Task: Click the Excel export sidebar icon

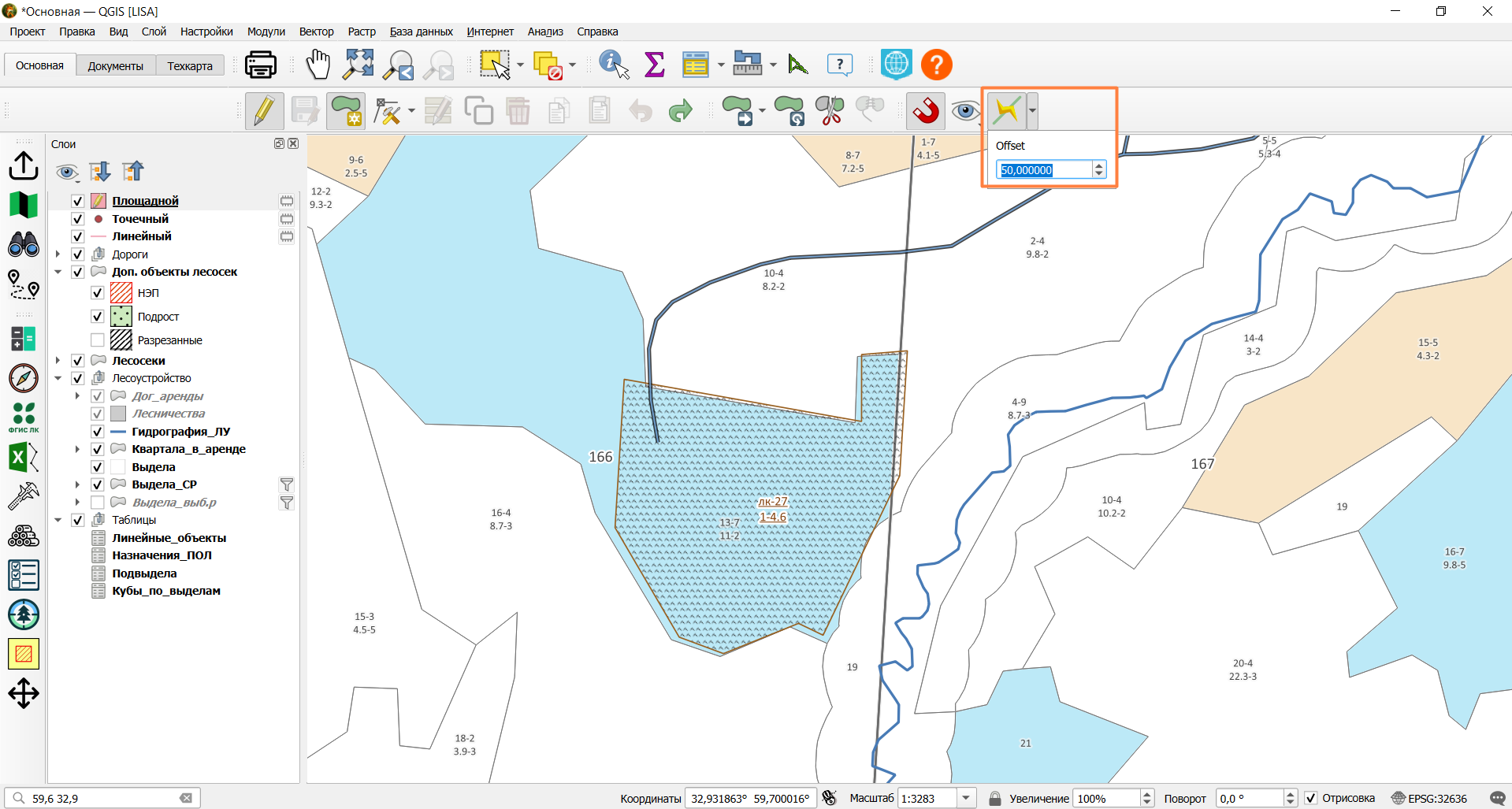Action: [x=24, y=457]
